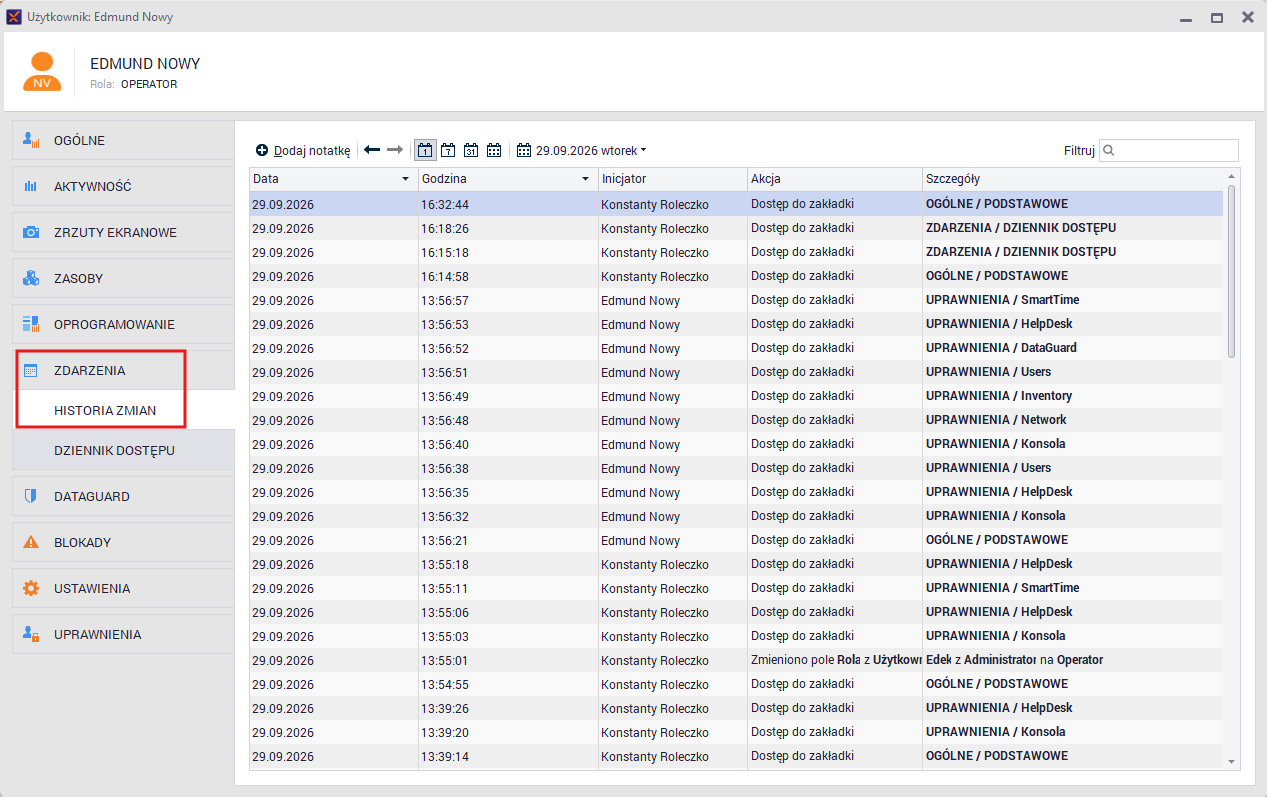This screenshot has height=797, width=1267.
Task: Click the UPRAWNIENIA / Network cell
Action: point(1073,420)
